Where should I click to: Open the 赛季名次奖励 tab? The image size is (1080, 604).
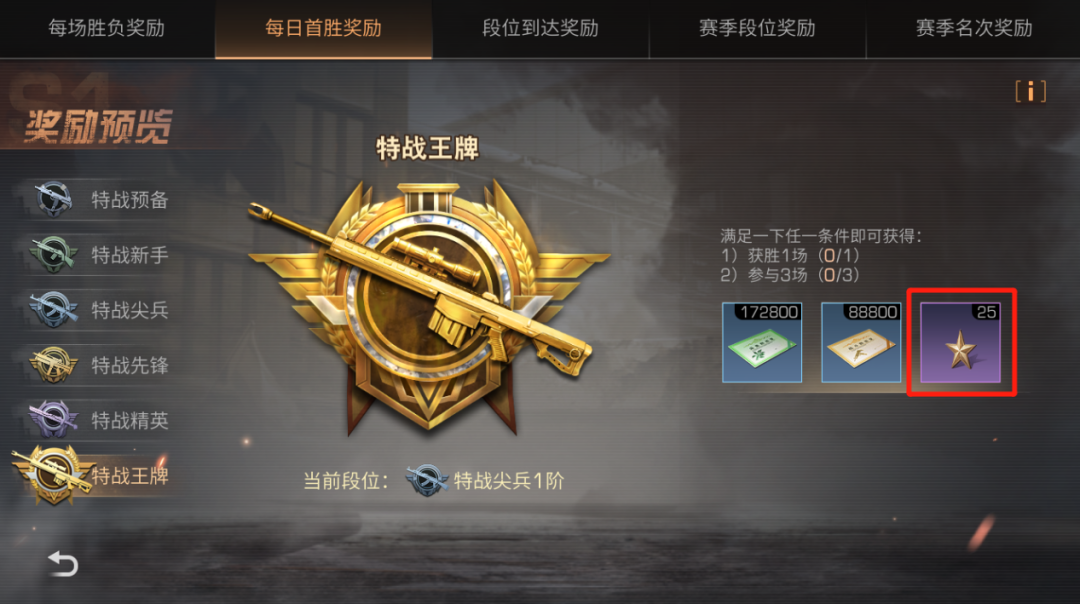point(973,28)
